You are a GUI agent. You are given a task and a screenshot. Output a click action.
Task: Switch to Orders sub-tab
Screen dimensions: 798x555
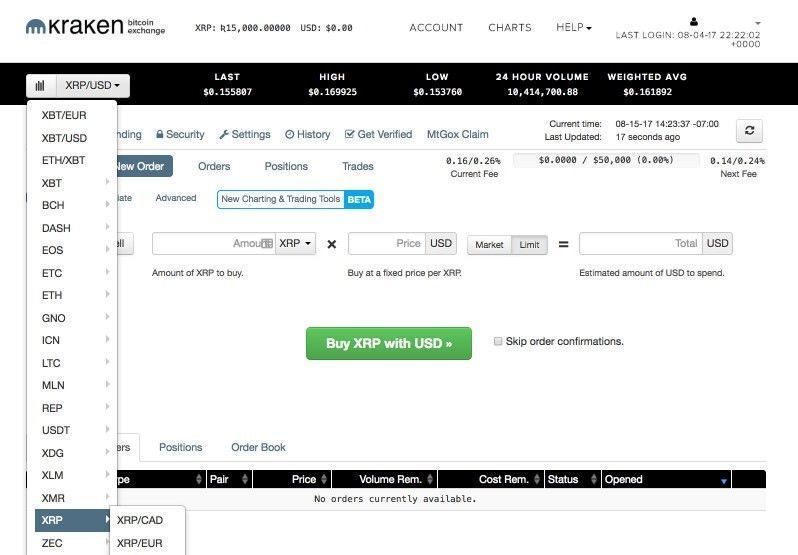click(x=214, y=166)
